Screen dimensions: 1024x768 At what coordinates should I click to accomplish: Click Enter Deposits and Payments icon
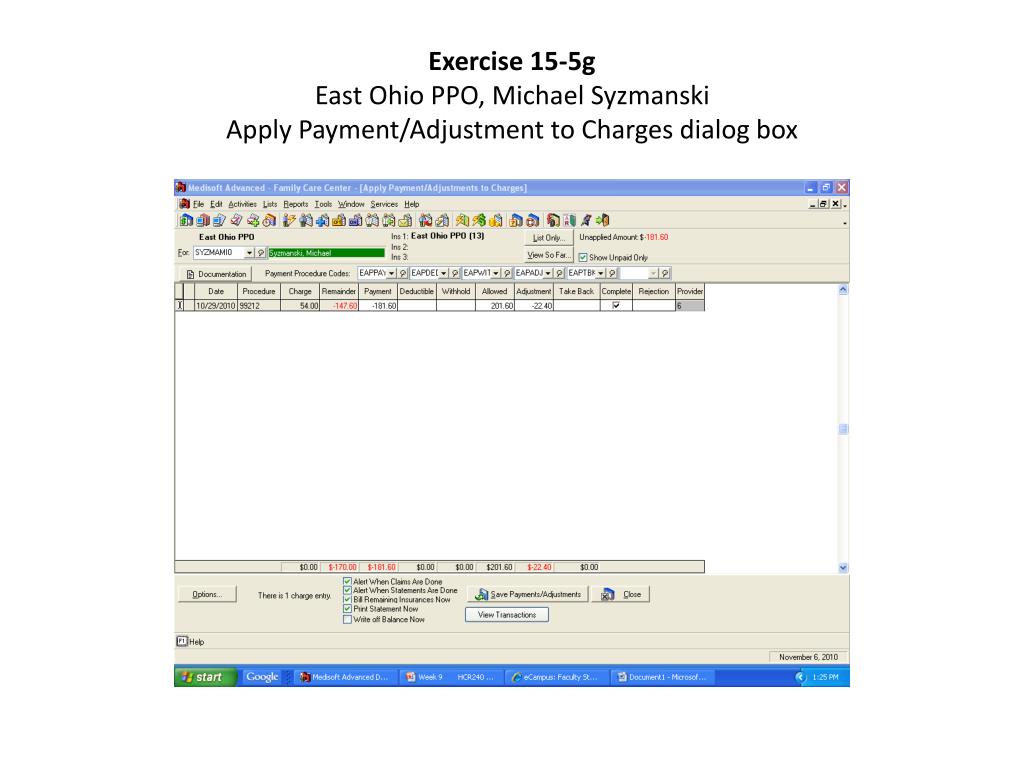pos(495,221)
